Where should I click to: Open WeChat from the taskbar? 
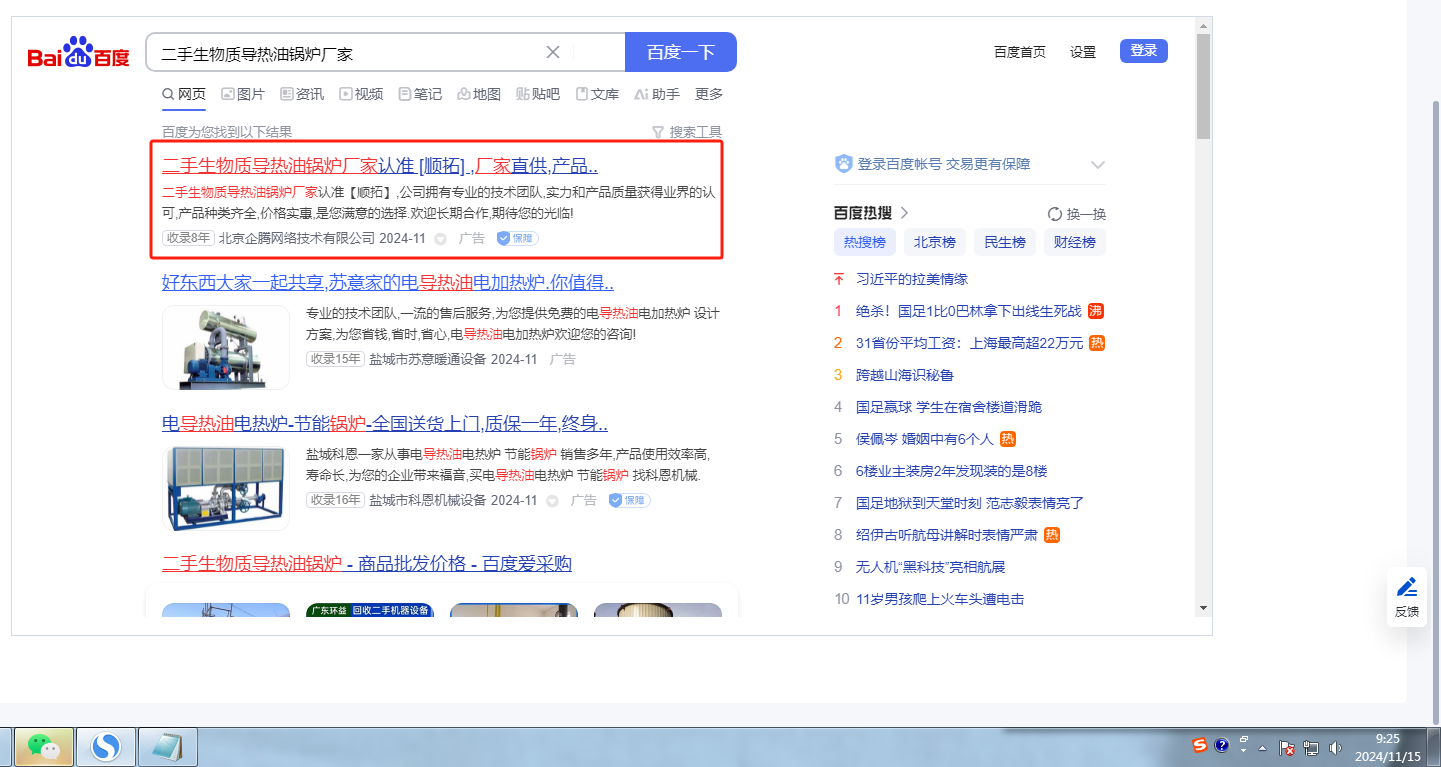42,746
